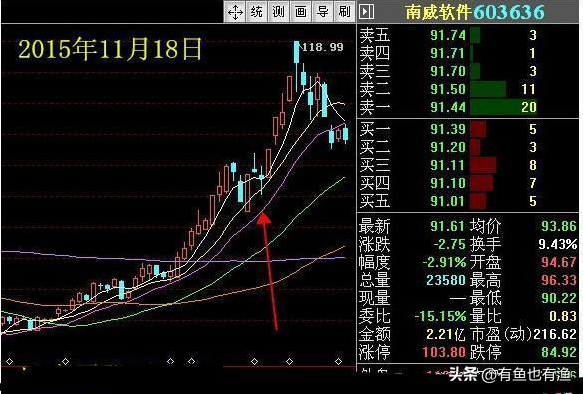Select the four-arrow move tool icon
The width and height of the screenshot is (583, 394).
(x=235, y=12)
